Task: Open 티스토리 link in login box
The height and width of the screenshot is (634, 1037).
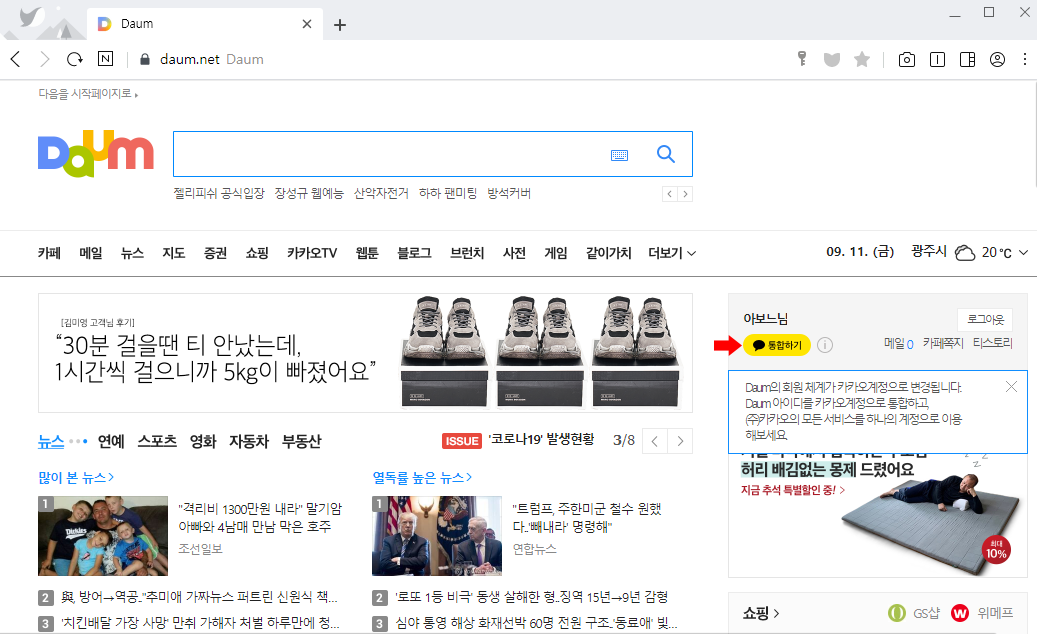Action: (x=993, y=343)
